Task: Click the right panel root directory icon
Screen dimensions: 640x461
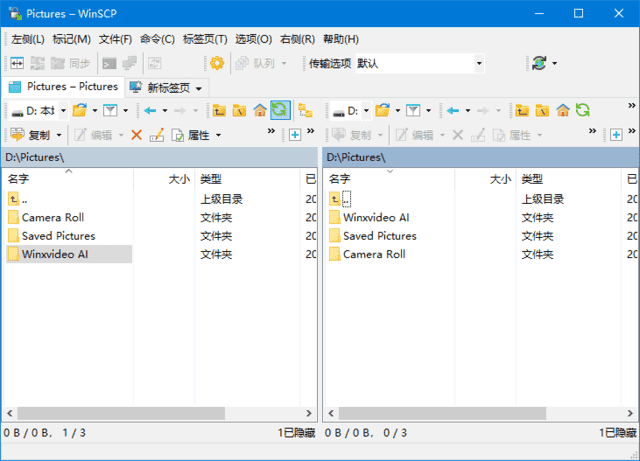Action: 542,111
